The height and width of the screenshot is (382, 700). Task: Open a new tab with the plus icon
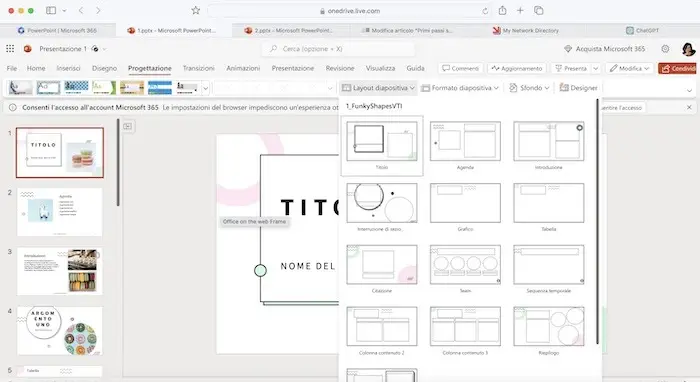(520, 10)
